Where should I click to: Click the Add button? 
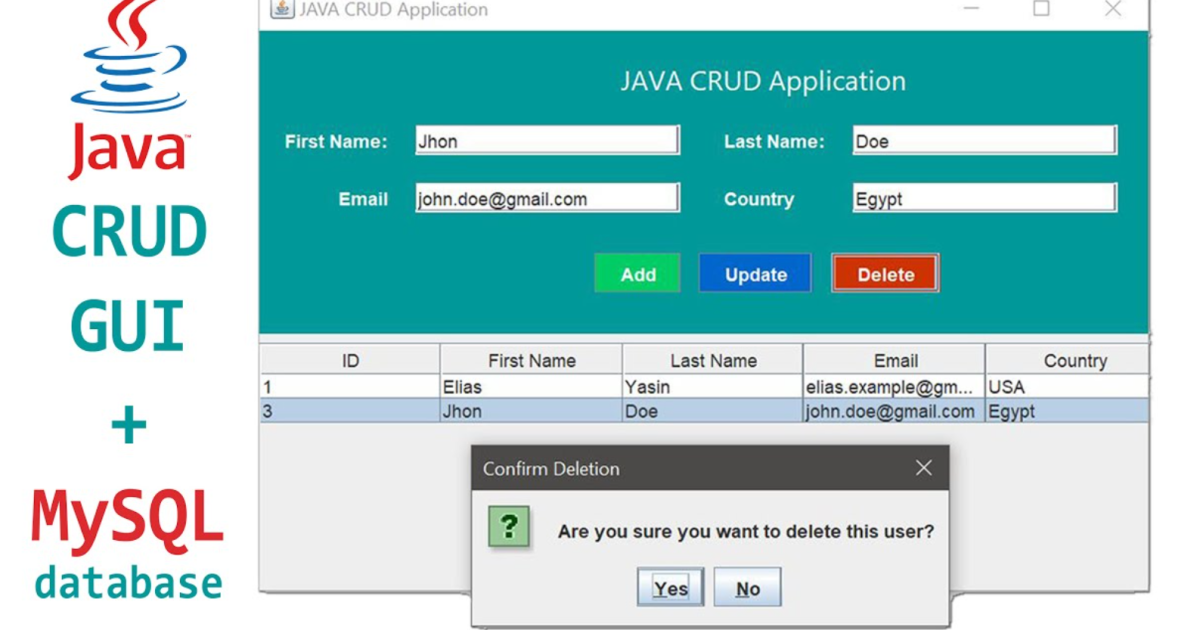637,273
